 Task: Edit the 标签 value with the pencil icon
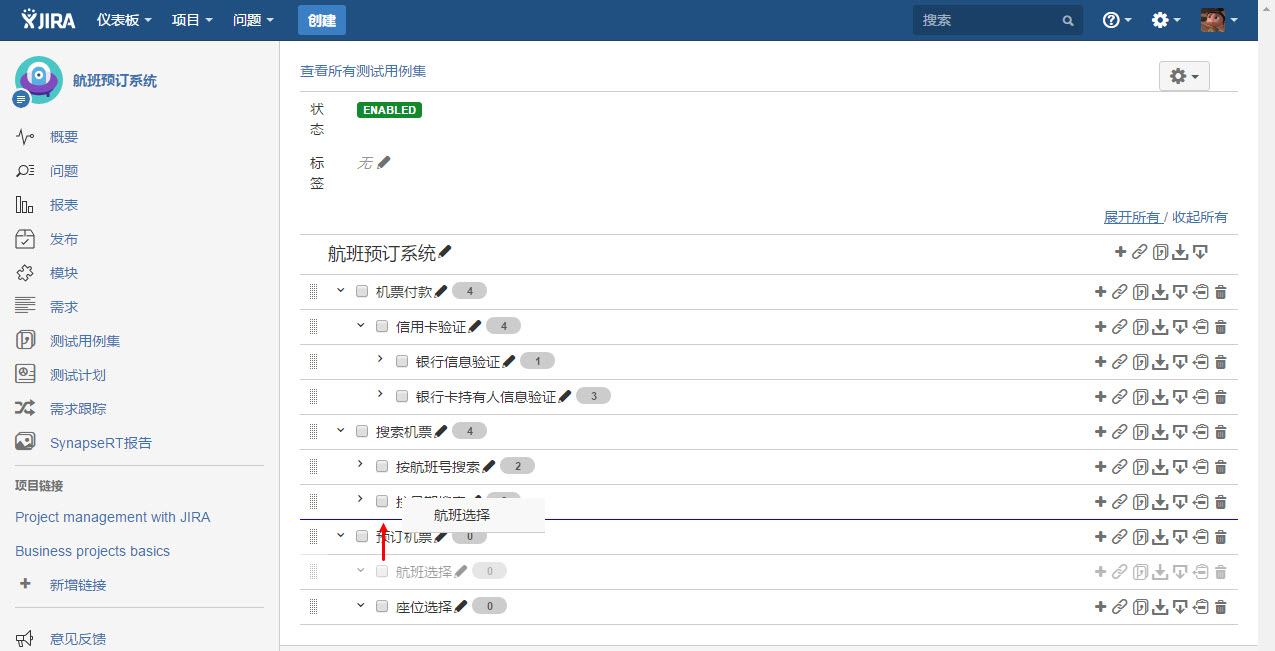point(384,162)
